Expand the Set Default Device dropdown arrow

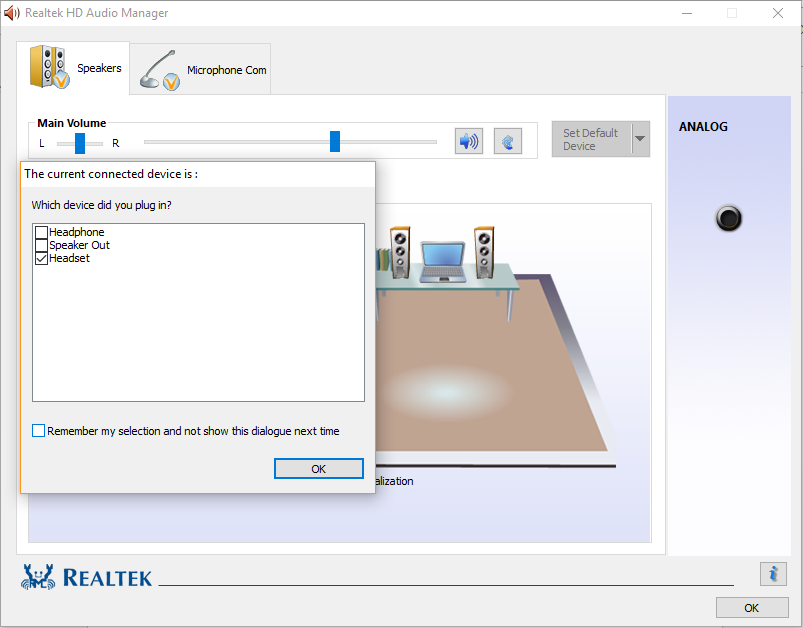pyautogui.click(x=640, y=139)
